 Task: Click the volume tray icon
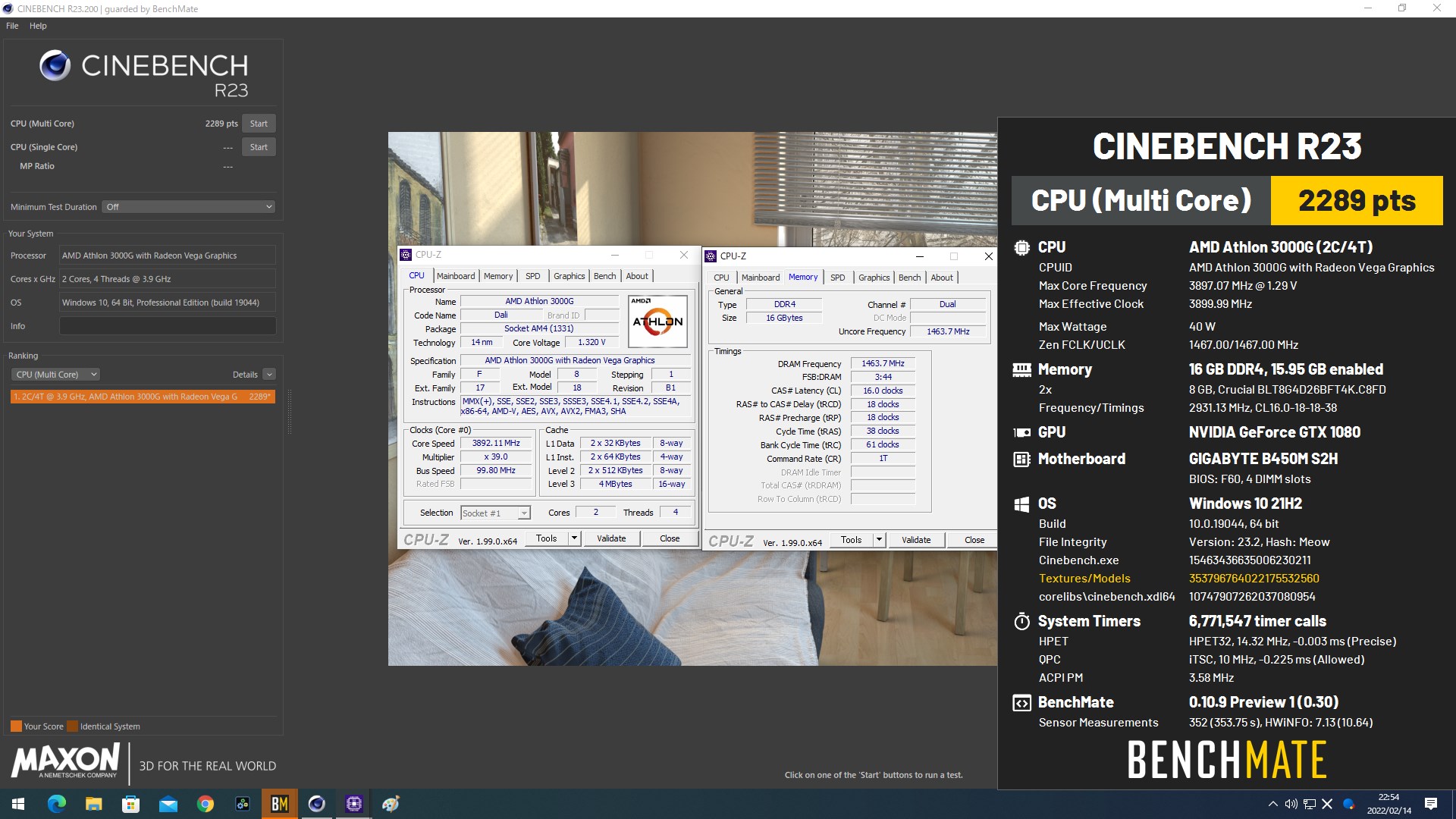(x=1291, y=804)
